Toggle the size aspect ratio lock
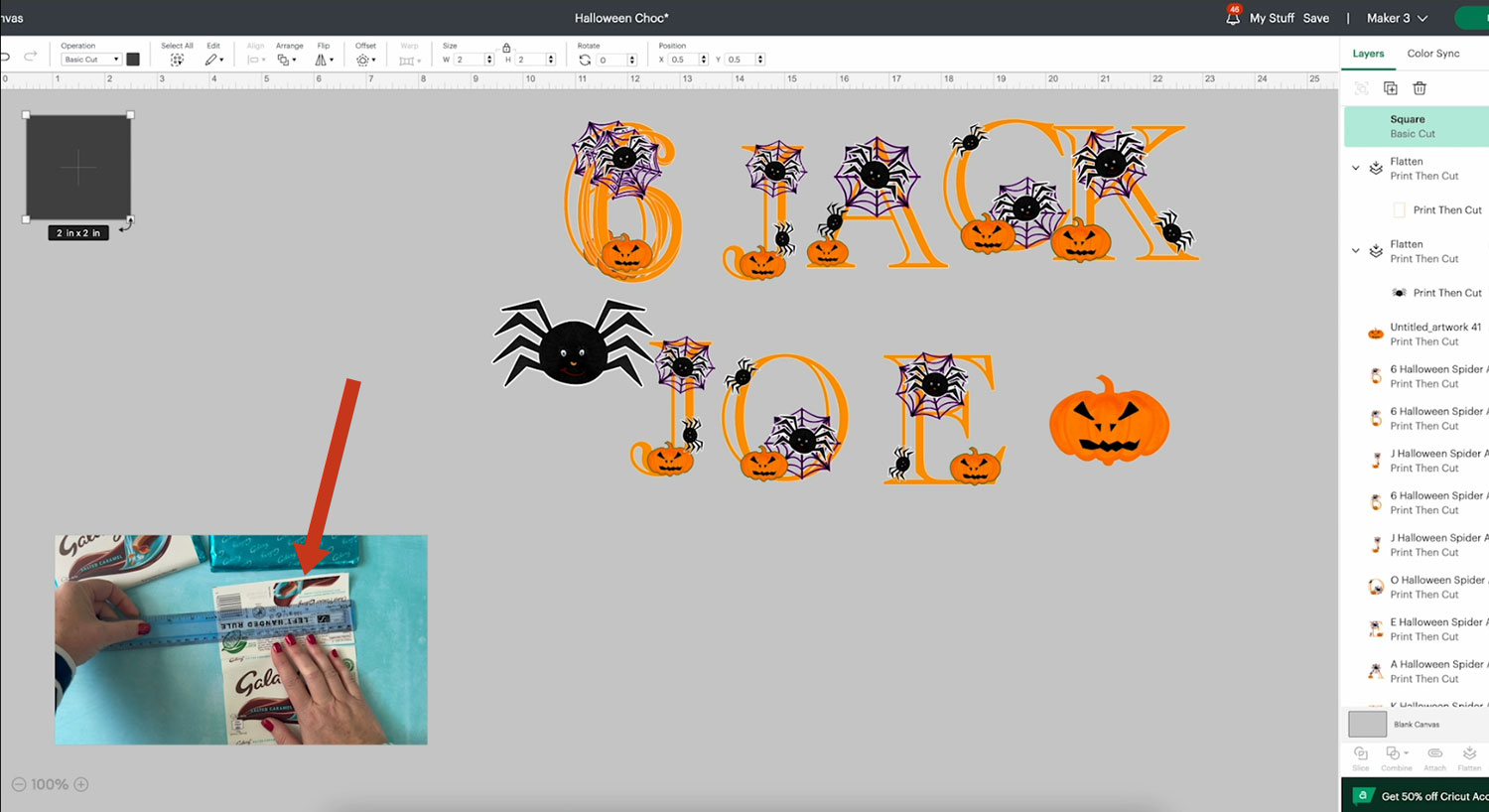Screen dimensions: 1489x812 (506, 48)
